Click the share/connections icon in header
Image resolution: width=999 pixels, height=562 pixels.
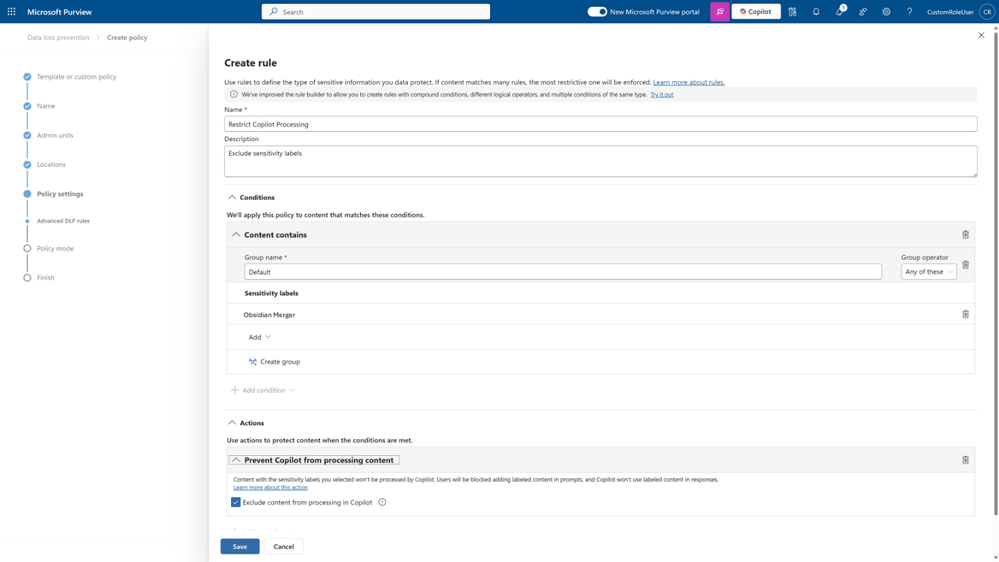[863, 11]
